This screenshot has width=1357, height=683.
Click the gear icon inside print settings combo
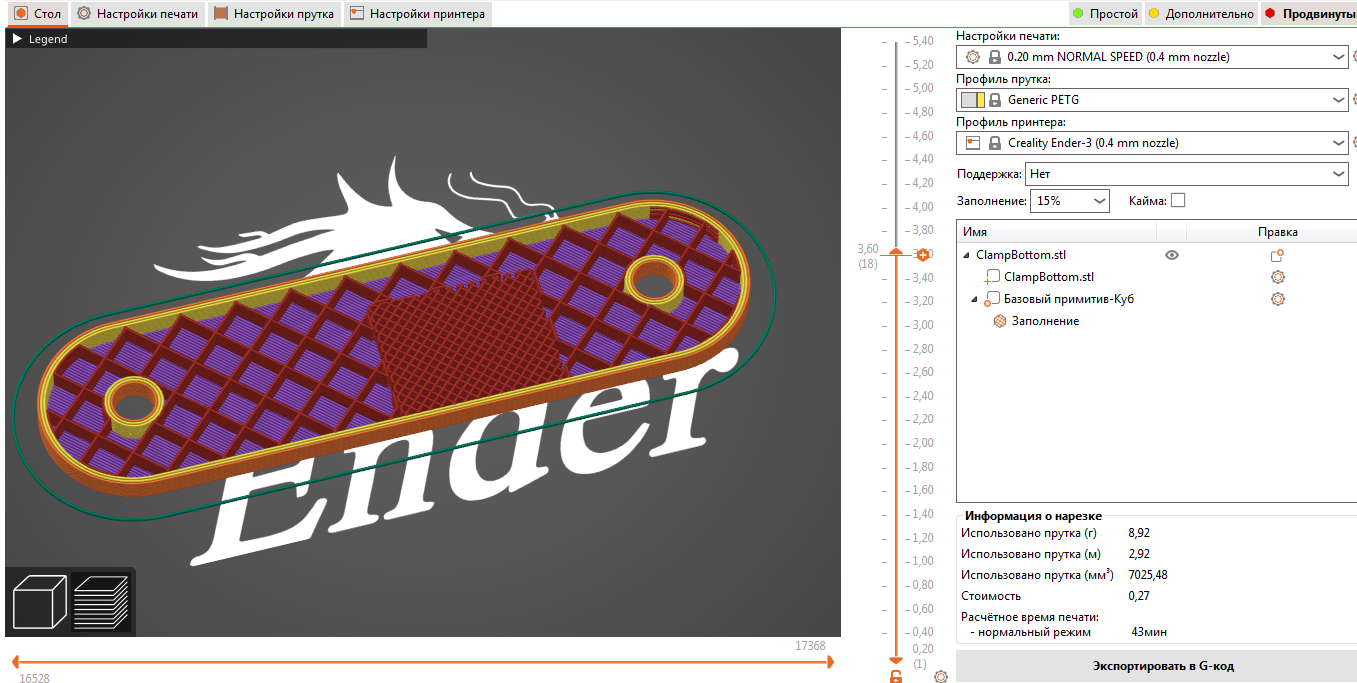pyautogui.click(x=973, y=57)
